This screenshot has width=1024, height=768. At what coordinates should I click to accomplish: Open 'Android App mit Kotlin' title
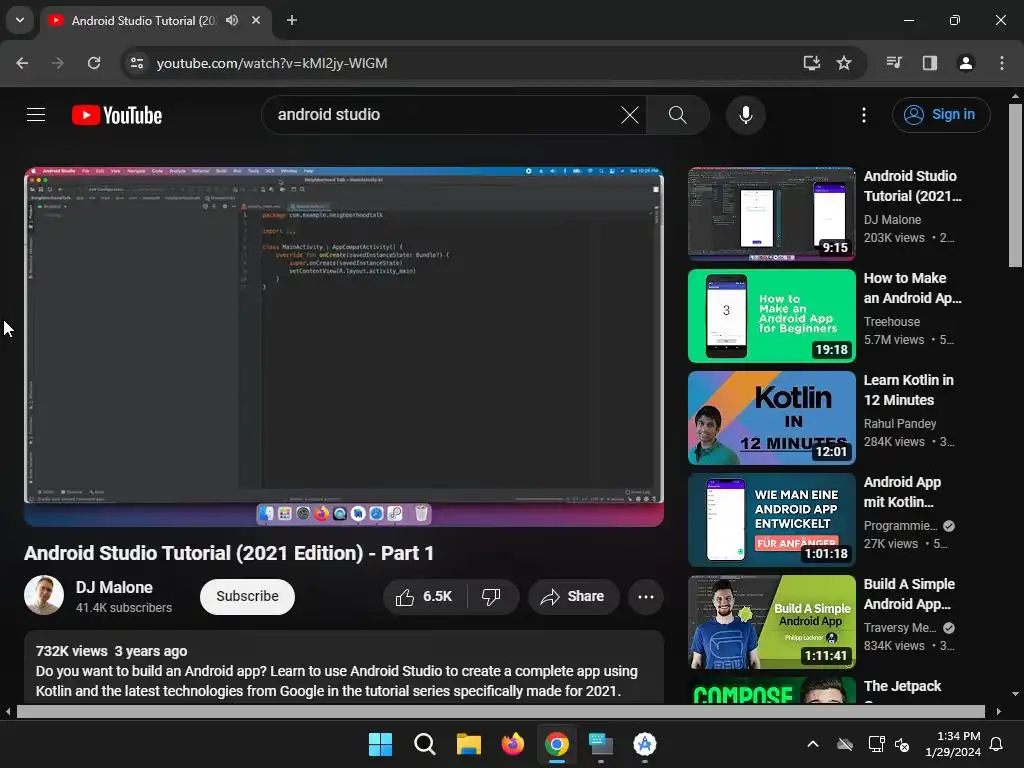[x=902, y=492]
